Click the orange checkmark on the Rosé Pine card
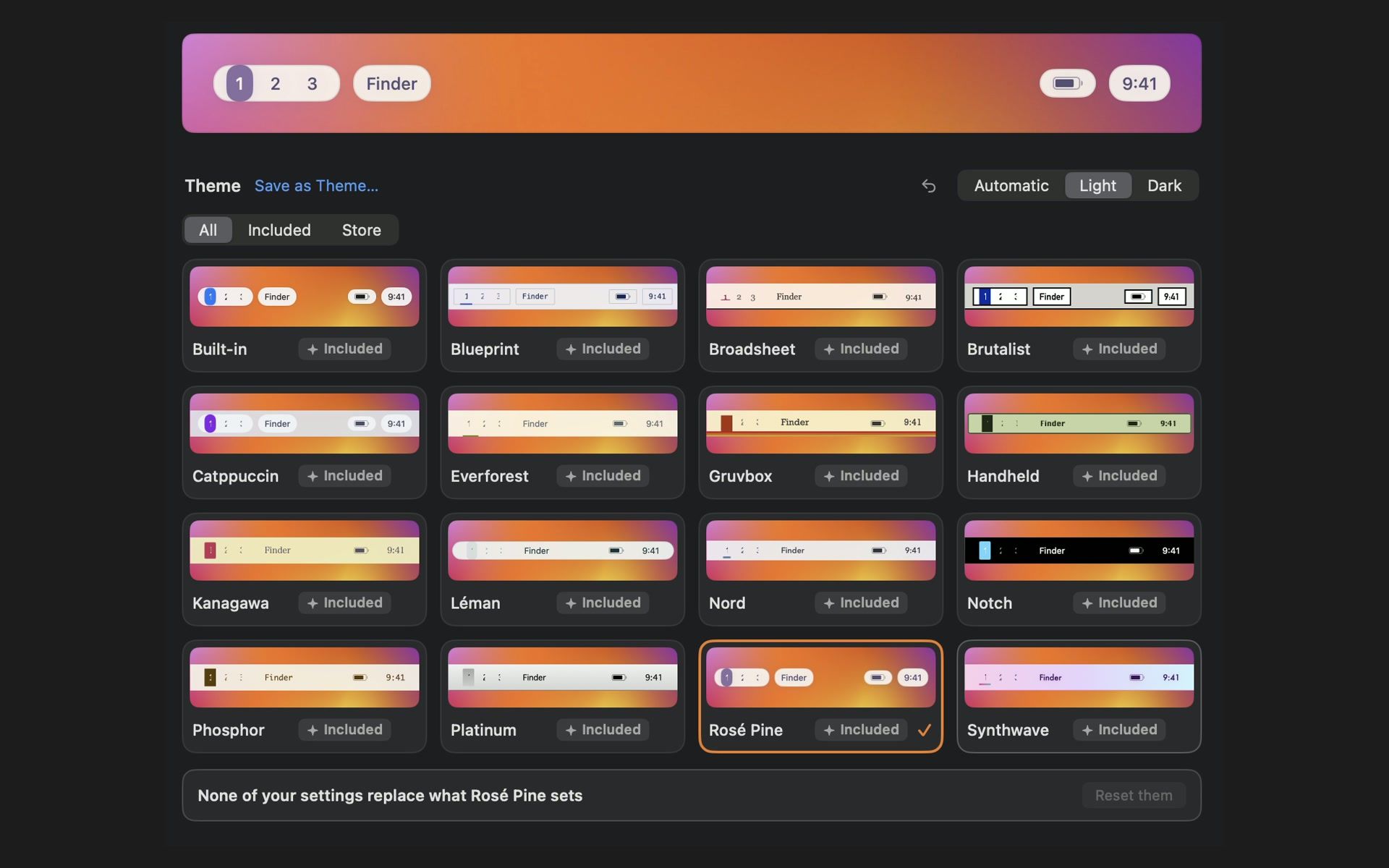This screenshot has height=868, width=1389. [x=924, y=730]
